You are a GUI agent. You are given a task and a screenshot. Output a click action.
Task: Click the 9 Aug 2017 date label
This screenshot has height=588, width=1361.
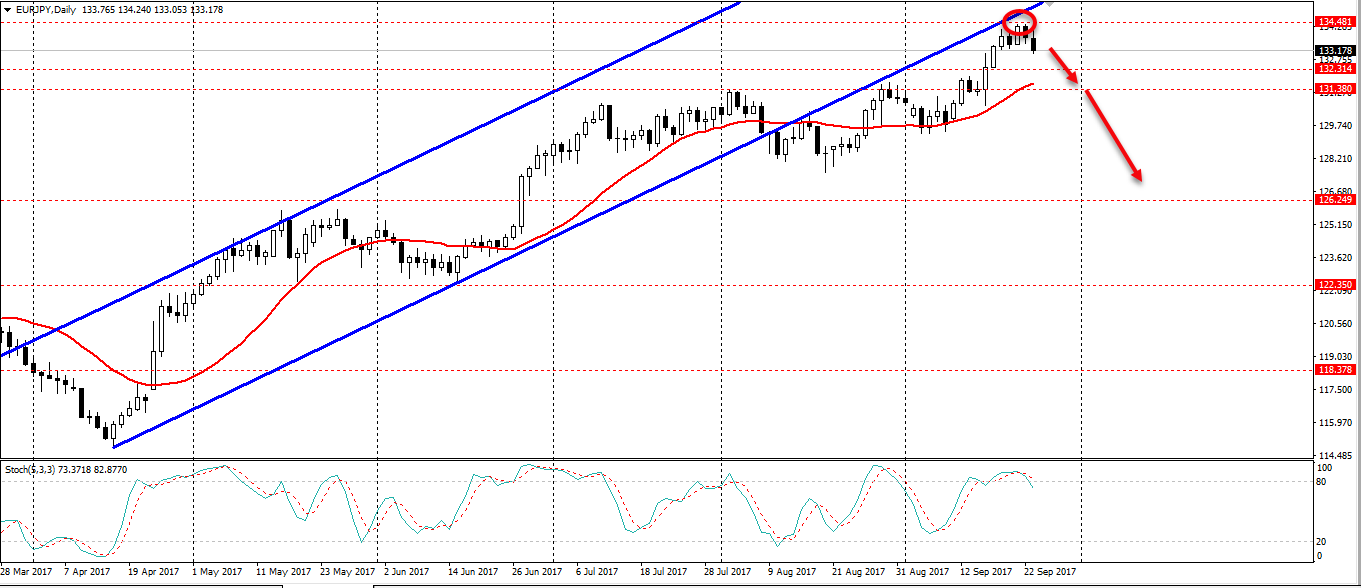(x=788, y=572)
